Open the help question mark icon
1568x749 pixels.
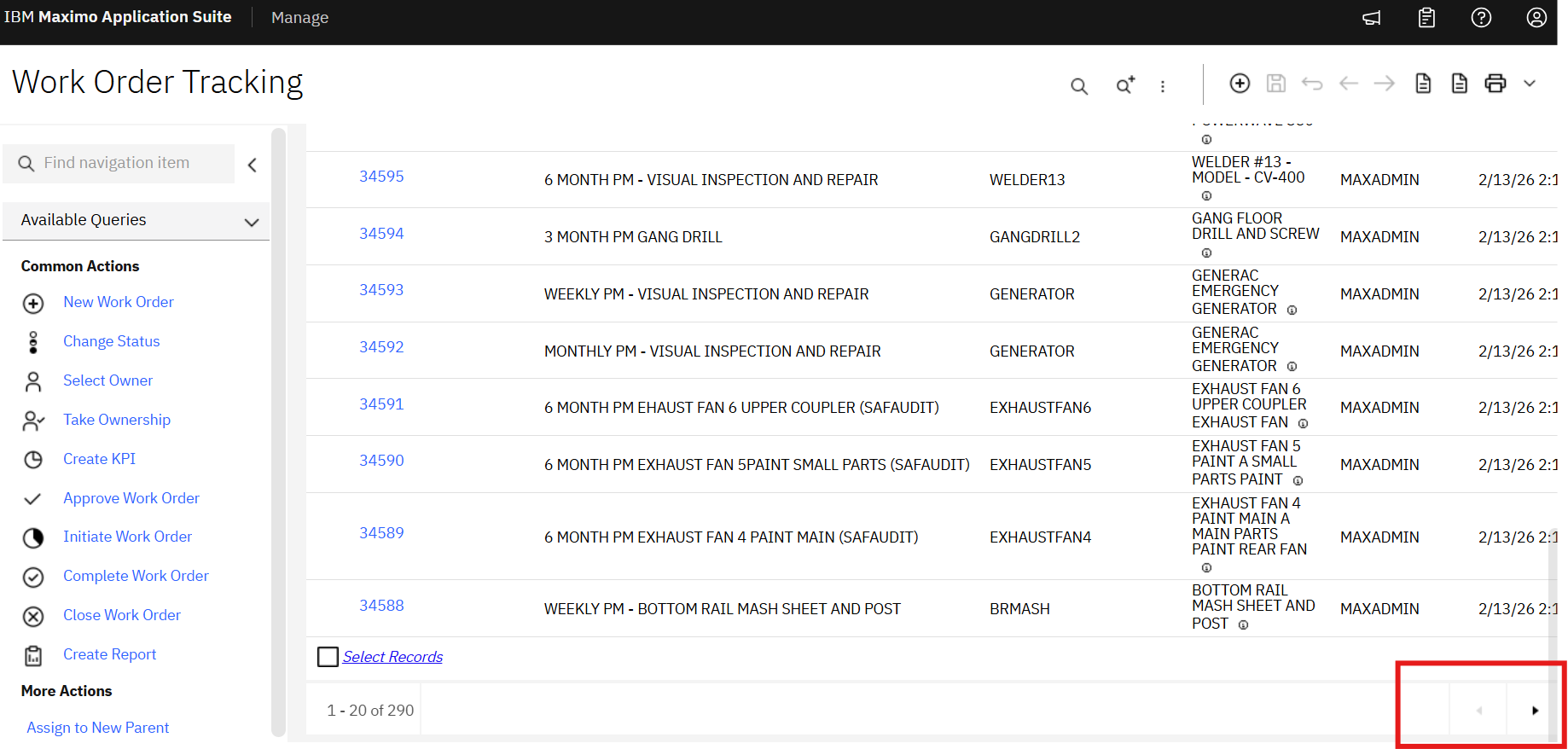click(x=1481, y=18)
